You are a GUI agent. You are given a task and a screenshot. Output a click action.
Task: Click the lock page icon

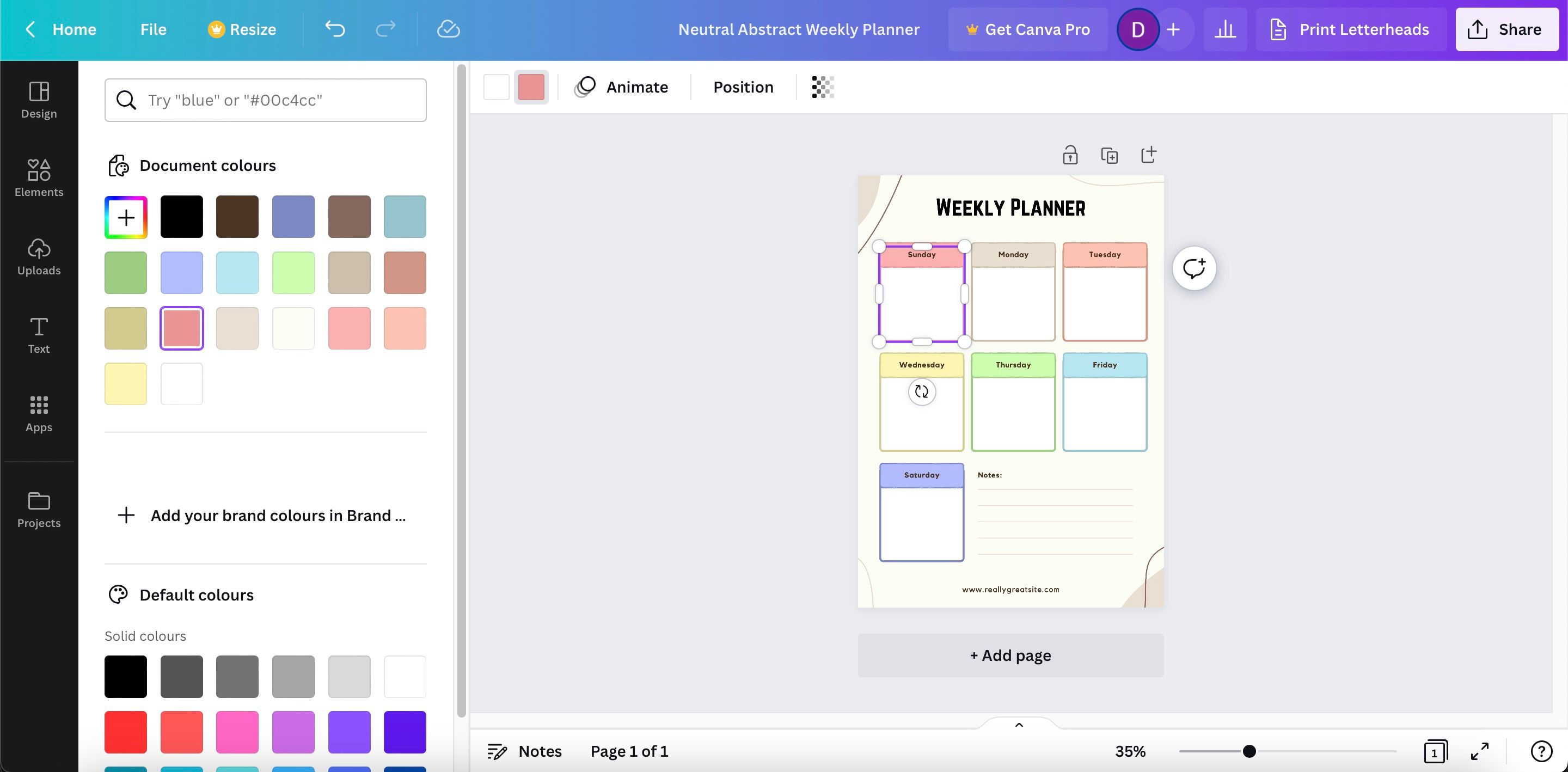(1069, 155)
